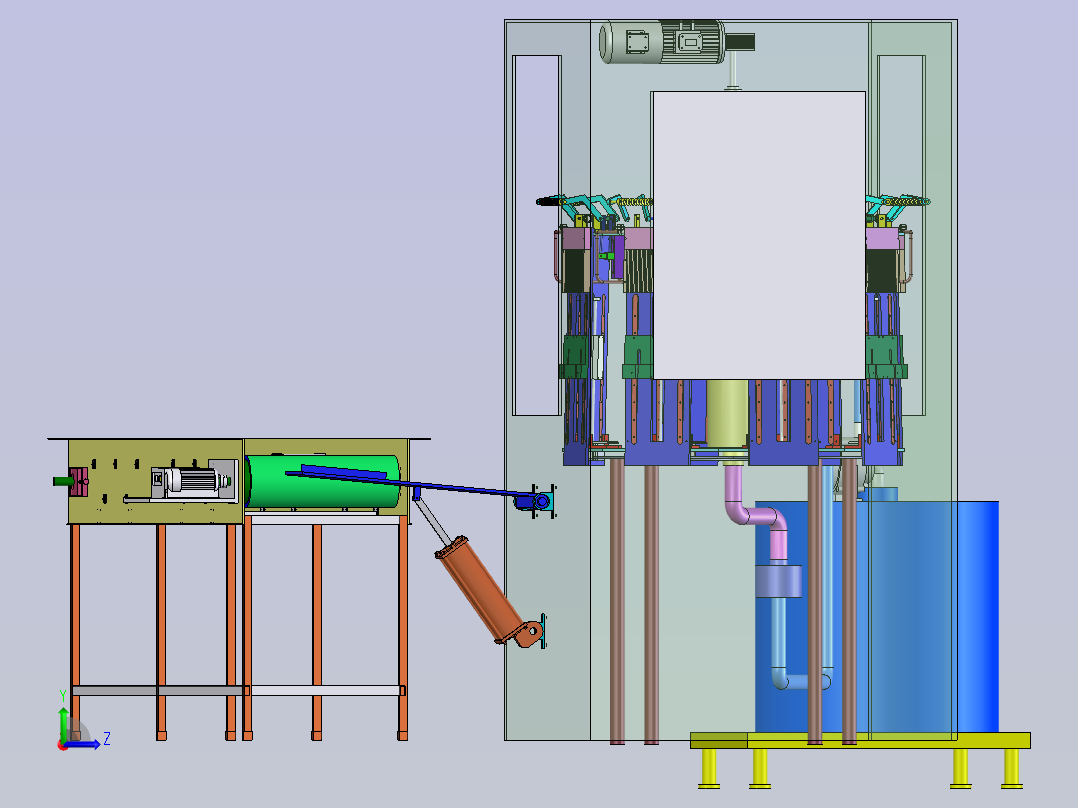Screen dimensions: 1078x808
Task: Select the teal clamp lever at the top left of the rack
Action: point(584,206)
